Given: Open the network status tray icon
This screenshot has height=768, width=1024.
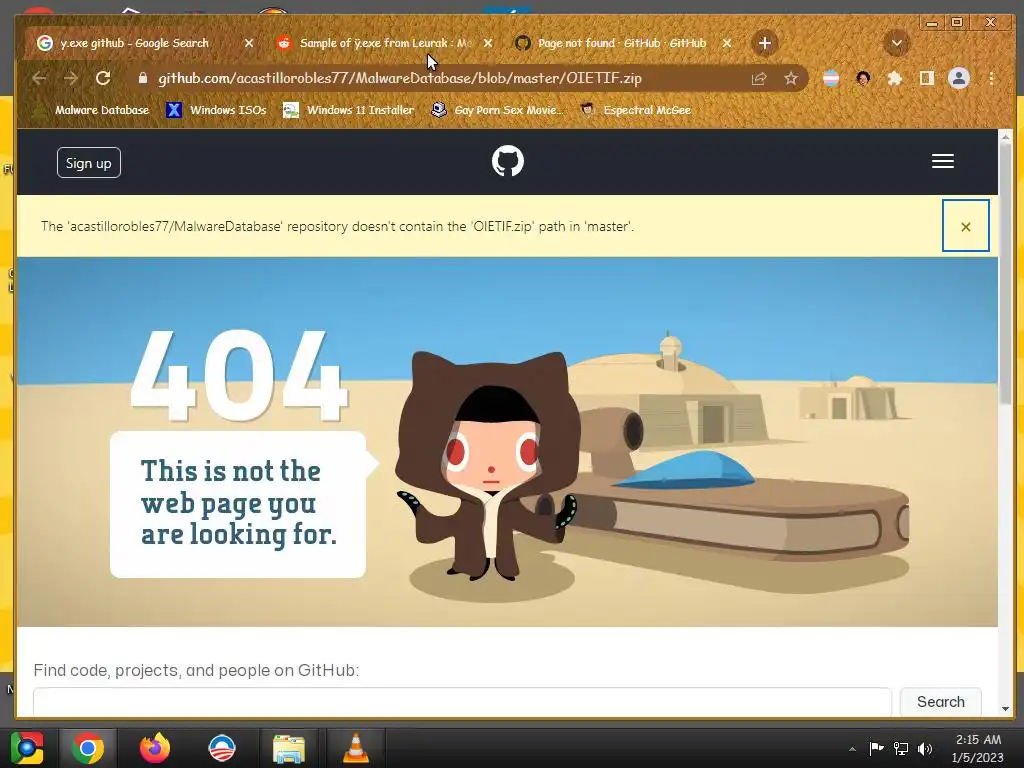Looking at the screenshot, I should pos(901,748).
